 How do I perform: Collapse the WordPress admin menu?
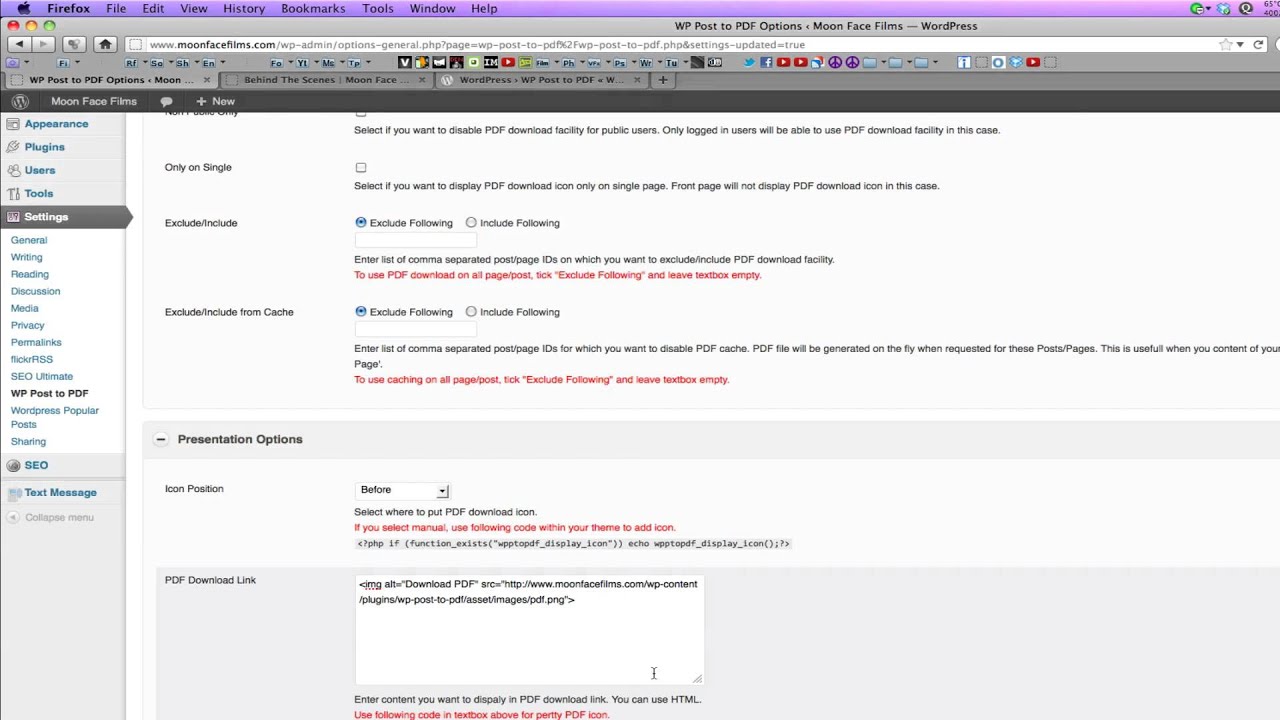tap(51, 517)
